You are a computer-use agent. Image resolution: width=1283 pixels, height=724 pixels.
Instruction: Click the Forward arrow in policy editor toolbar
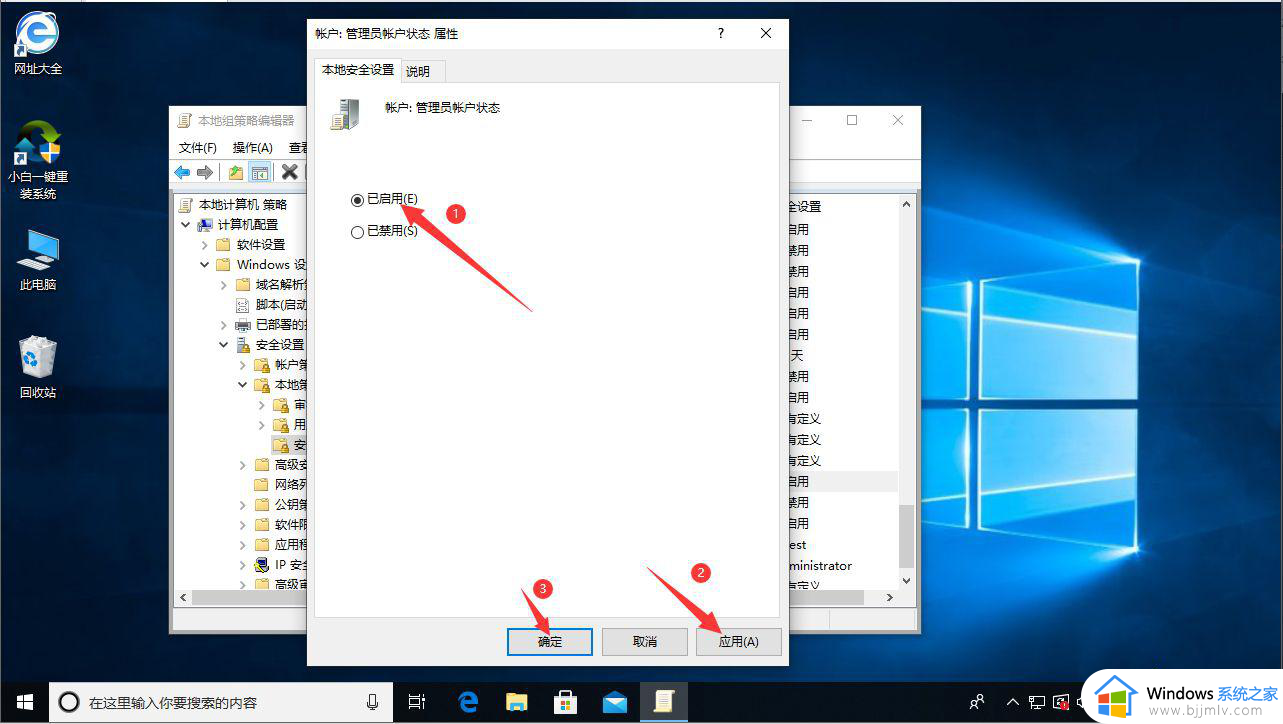point(205,172)
